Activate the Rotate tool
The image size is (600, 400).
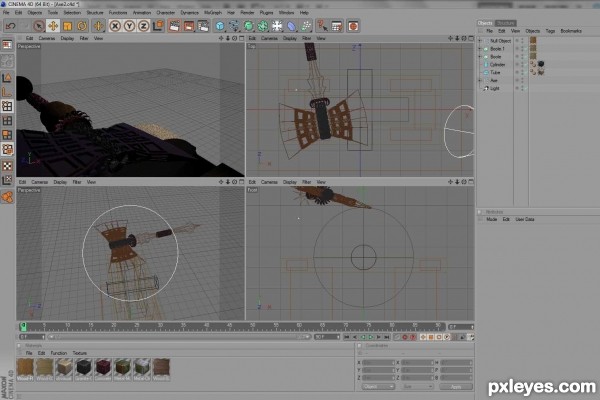(82, 26)
